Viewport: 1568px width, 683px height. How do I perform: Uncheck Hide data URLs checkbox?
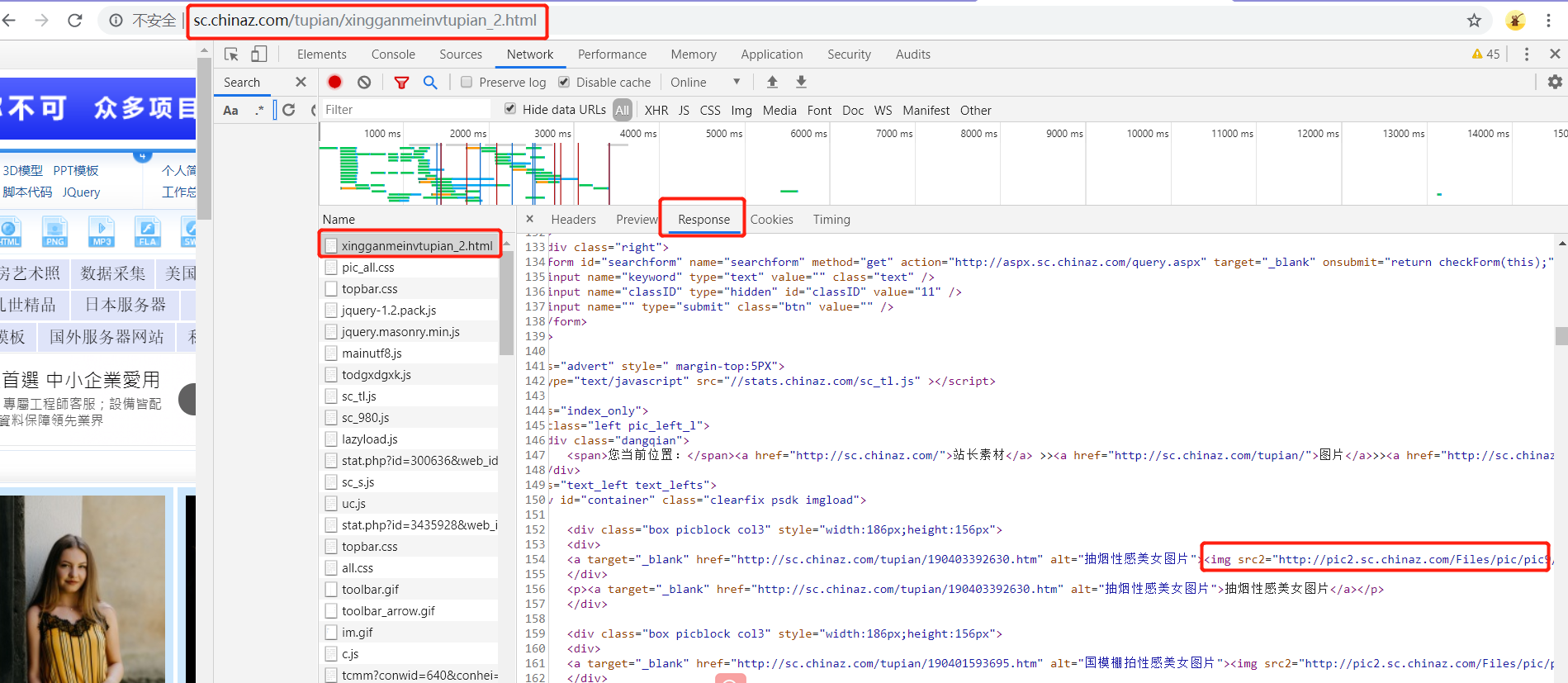(510, 108)
